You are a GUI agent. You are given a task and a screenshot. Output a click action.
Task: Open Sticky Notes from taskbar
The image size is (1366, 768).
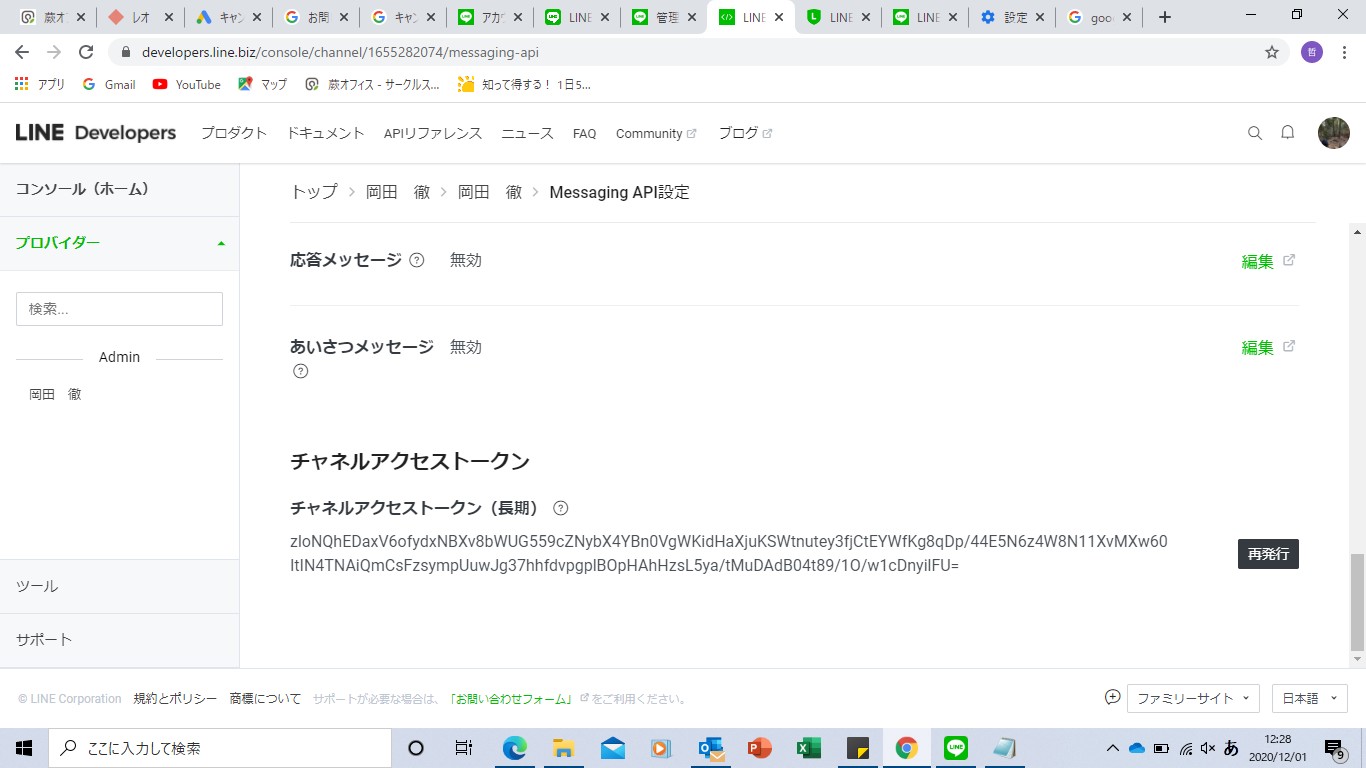858,748
